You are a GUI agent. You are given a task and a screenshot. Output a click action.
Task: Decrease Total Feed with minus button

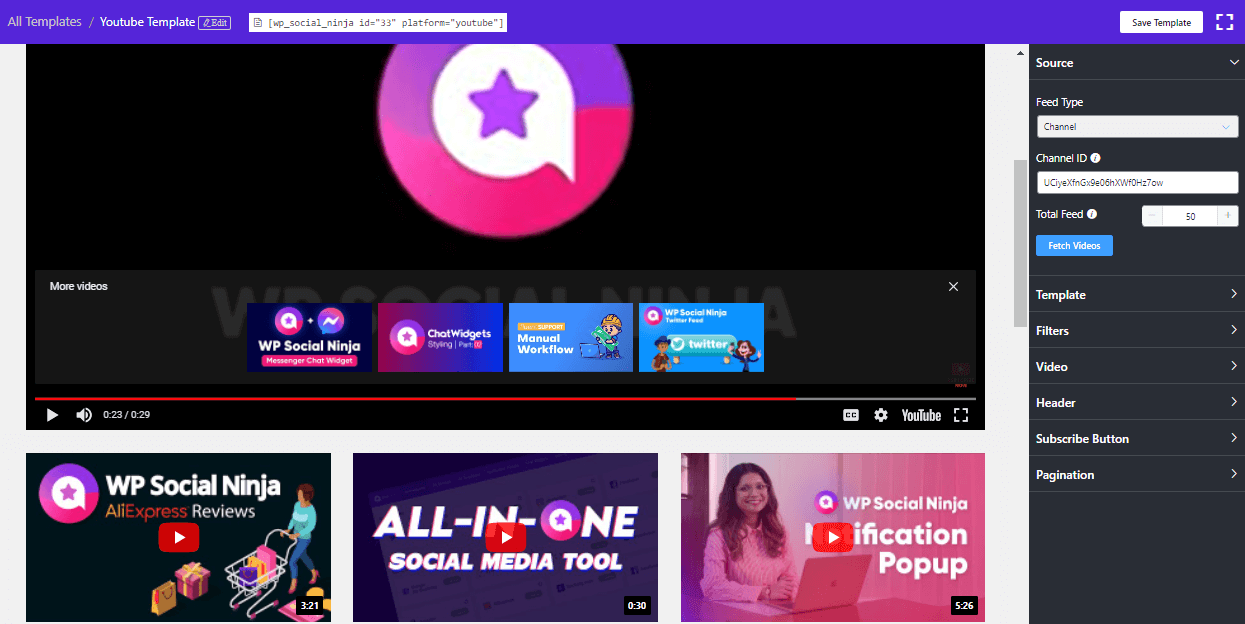[1152, 216]
